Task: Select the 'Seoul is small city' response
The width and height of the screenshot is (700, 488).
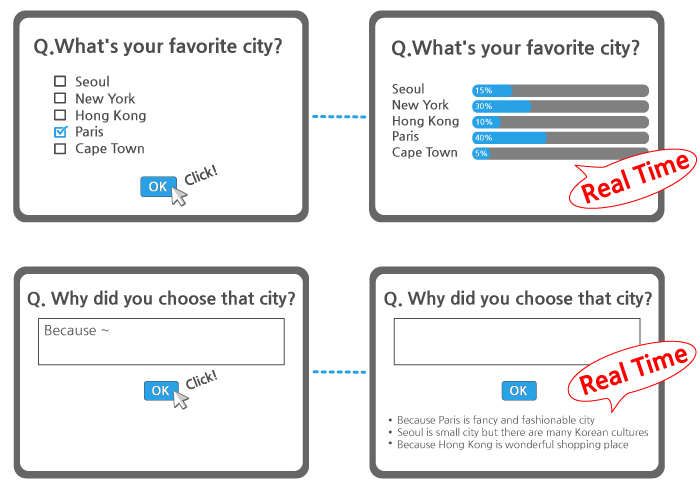Action: tap(522, 432)
